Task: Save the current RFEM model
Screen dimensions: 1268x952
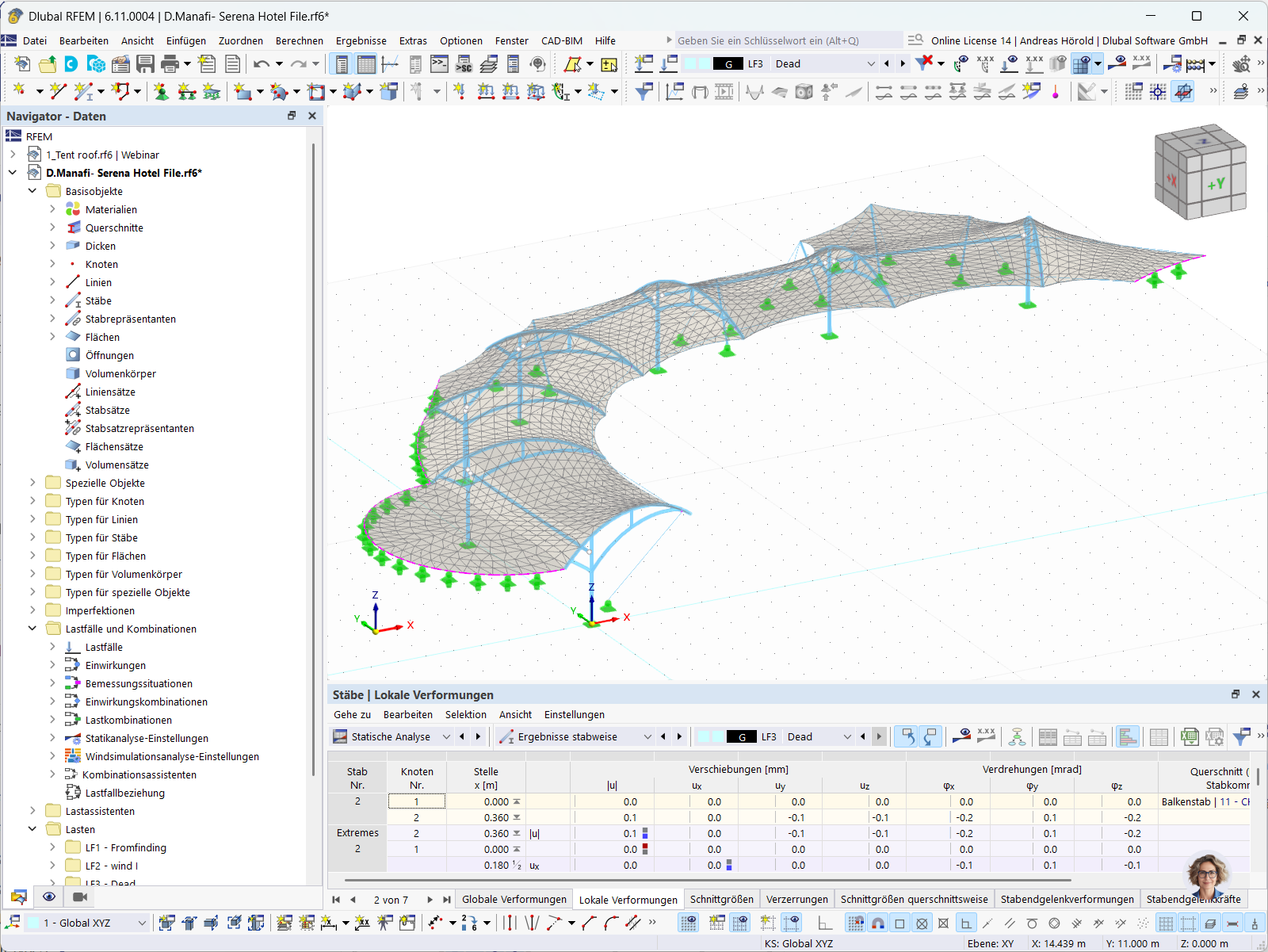Action: (x=146, y=64)
